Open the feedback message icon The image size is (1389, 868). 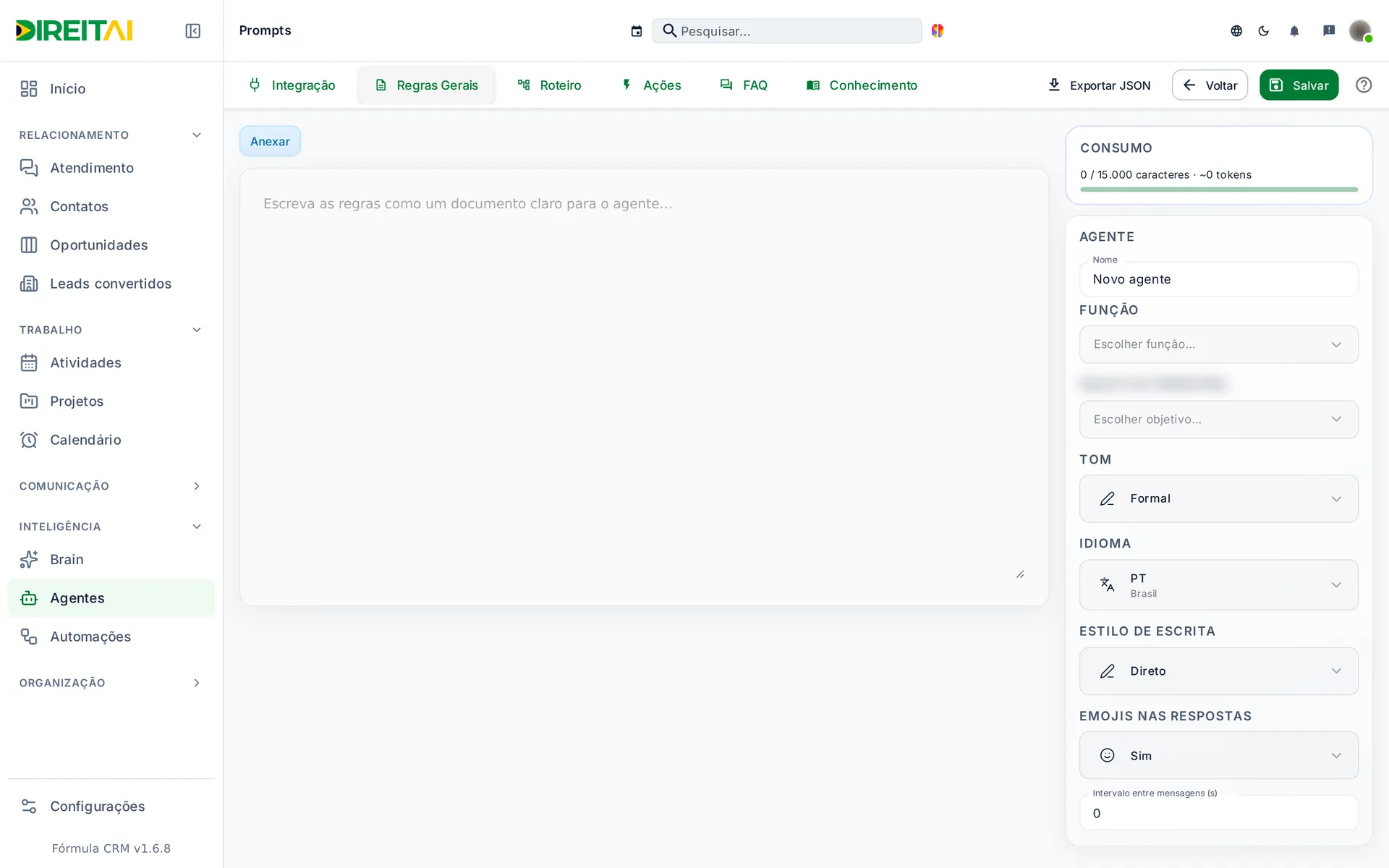coord(1329,30)
